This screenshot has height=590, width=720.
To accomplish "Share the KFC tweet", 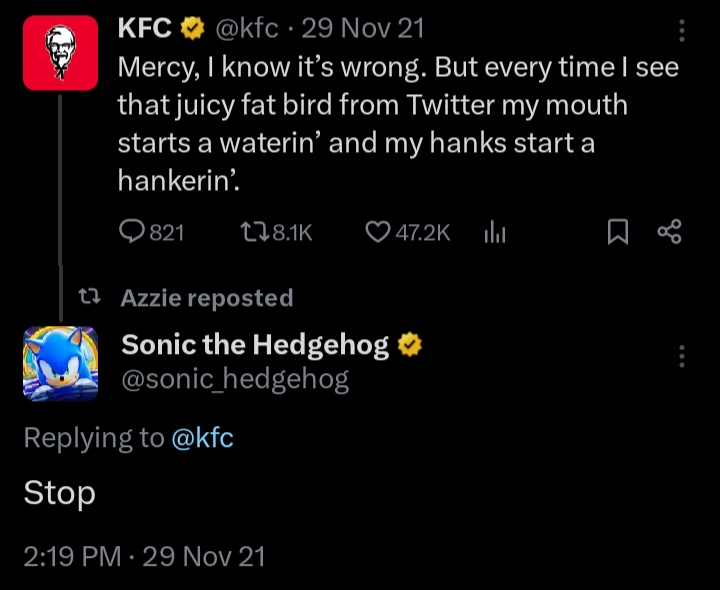I will pyautogui.click(x=669, y=233).
